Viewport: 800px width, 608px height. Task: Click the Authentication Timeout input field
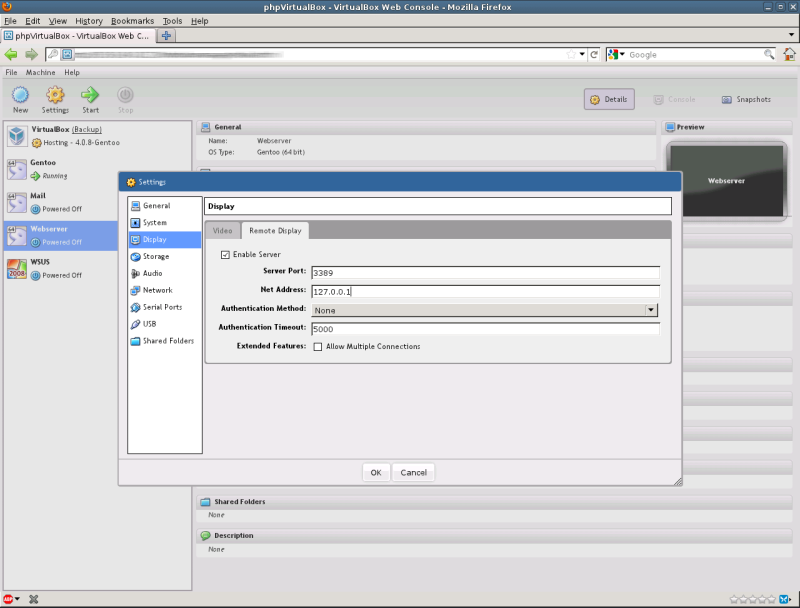[485, 329]
